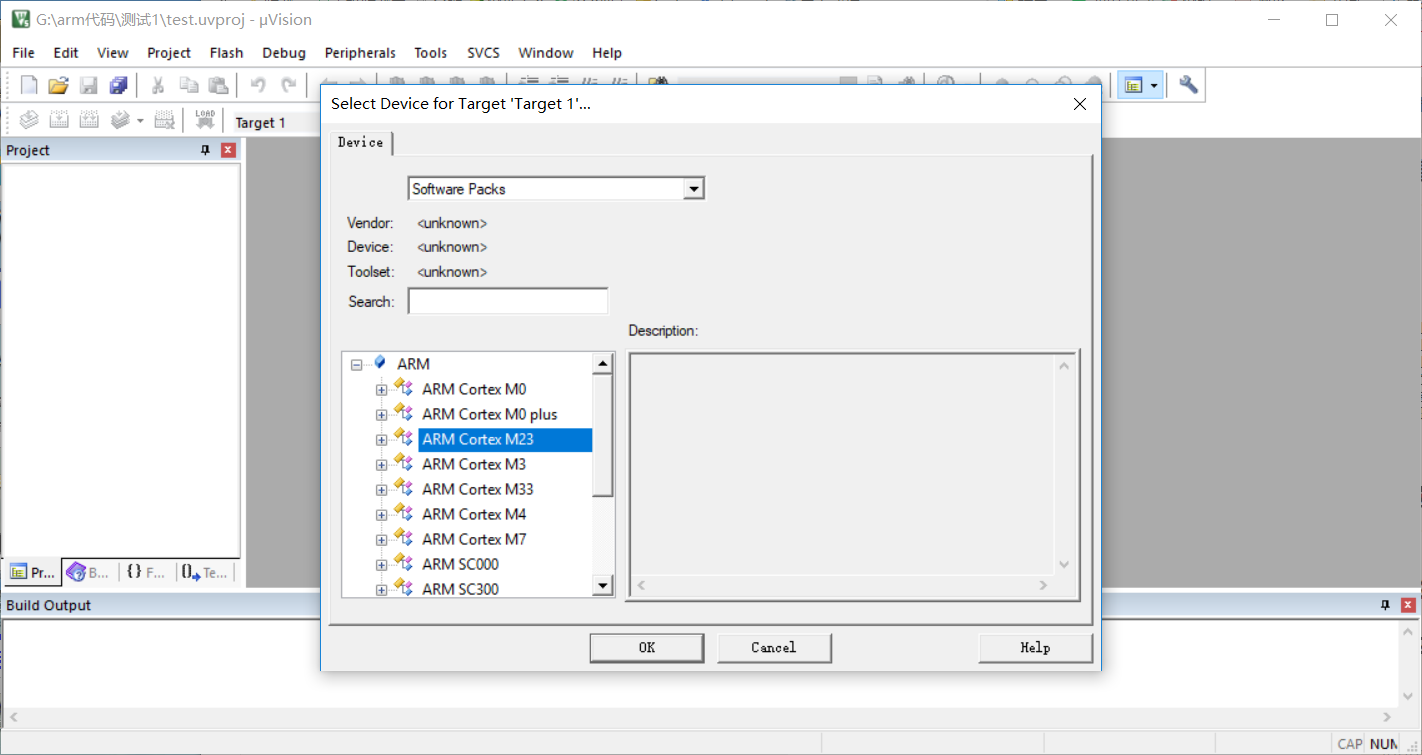Click the Save floppy disk icon

point(89,86)
